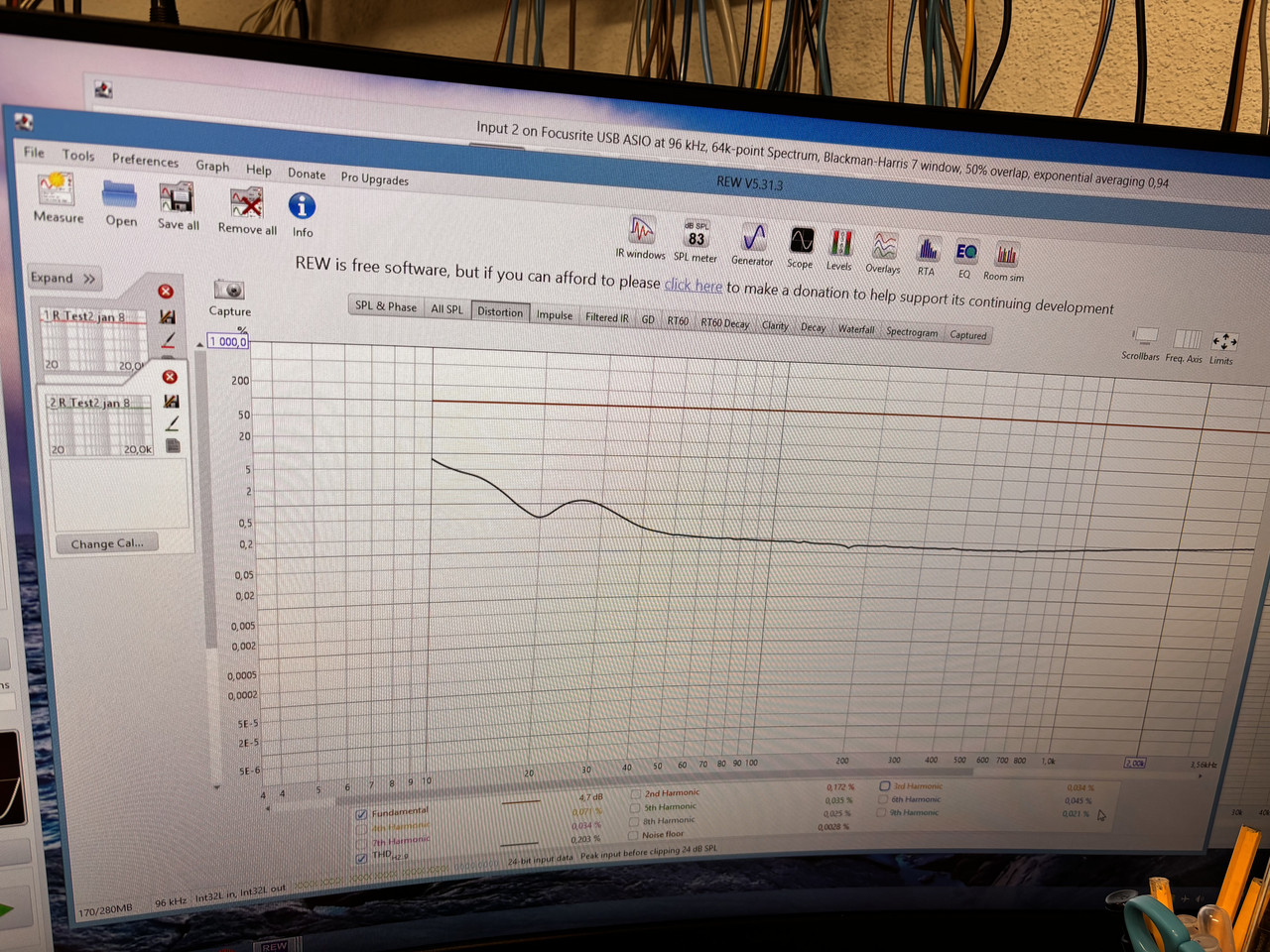Switch to the SPL & Phase tab
Viewport: 1270px width, 952px height.
386,306
